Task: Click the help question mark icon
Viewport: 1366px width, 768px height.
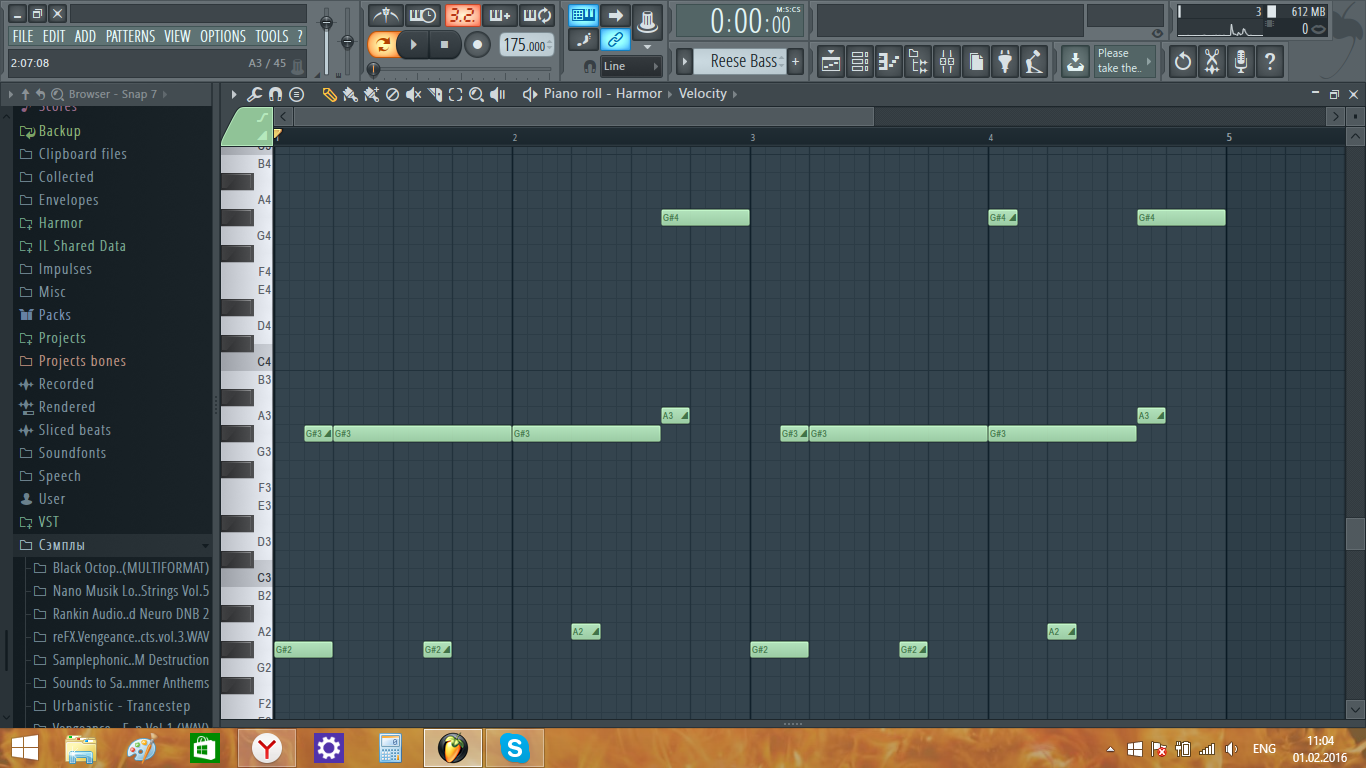Action: point(1270,62)
